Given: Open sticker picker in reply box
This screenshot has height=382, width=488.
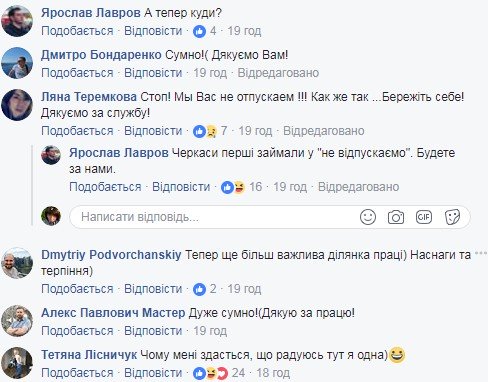Looking at the screenshot, I should point(452,217).
